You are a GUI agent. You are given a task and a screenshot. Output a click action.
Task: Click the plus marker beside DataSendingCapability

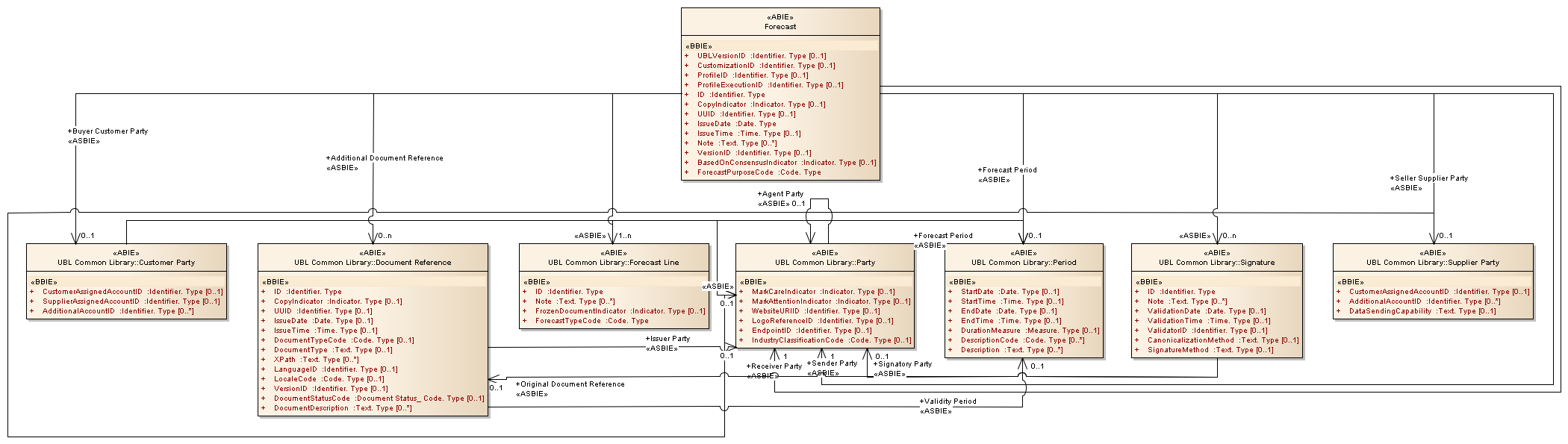pyautogui.click(x=1339, y=311)
